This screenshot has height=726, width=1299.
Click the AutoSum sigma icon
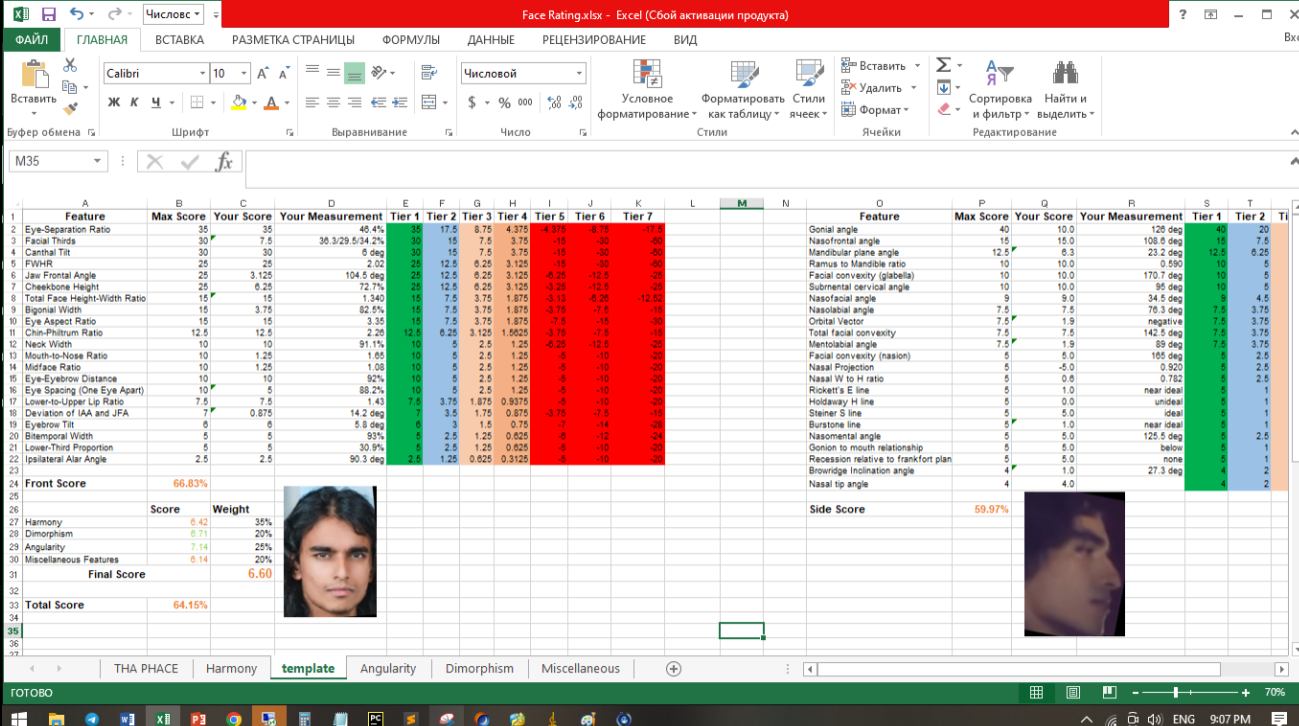[943, 65]
